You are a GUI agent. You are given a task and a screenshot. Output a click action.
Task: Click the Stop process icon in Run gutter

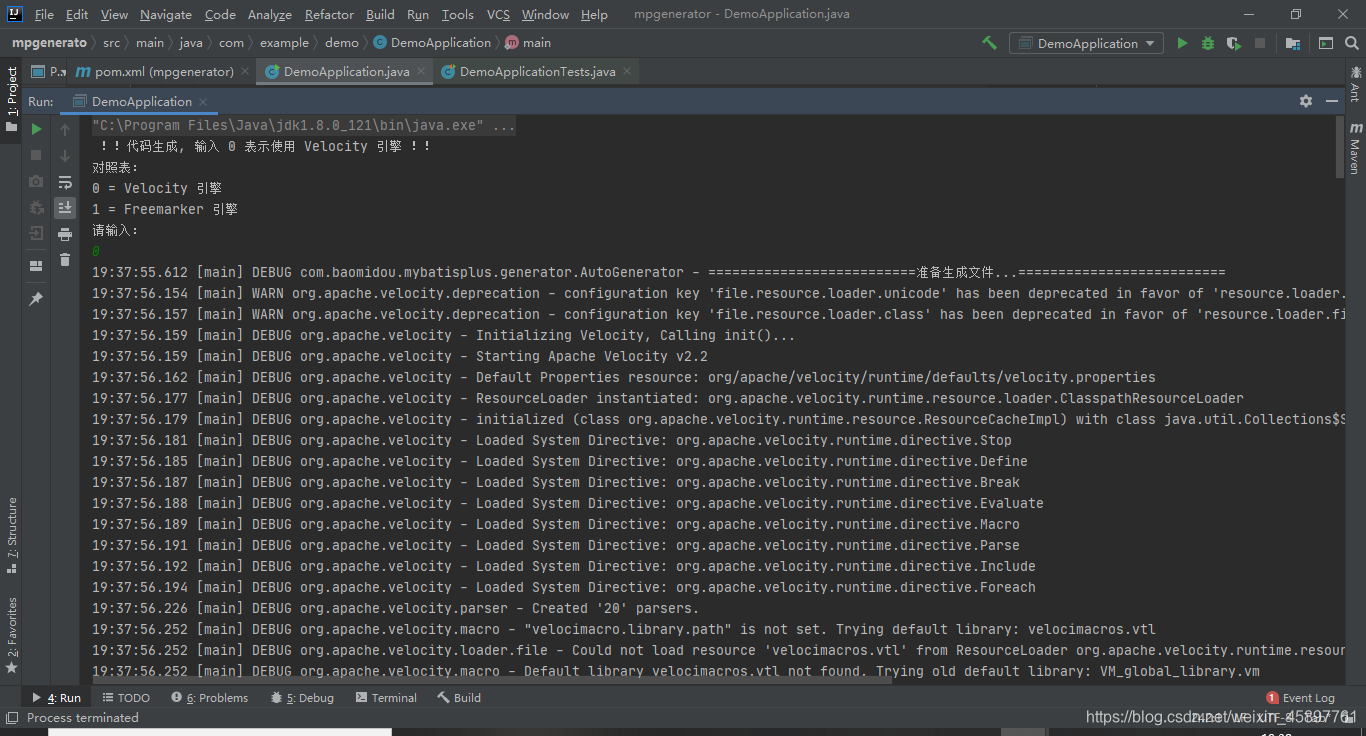click(36, 155)
